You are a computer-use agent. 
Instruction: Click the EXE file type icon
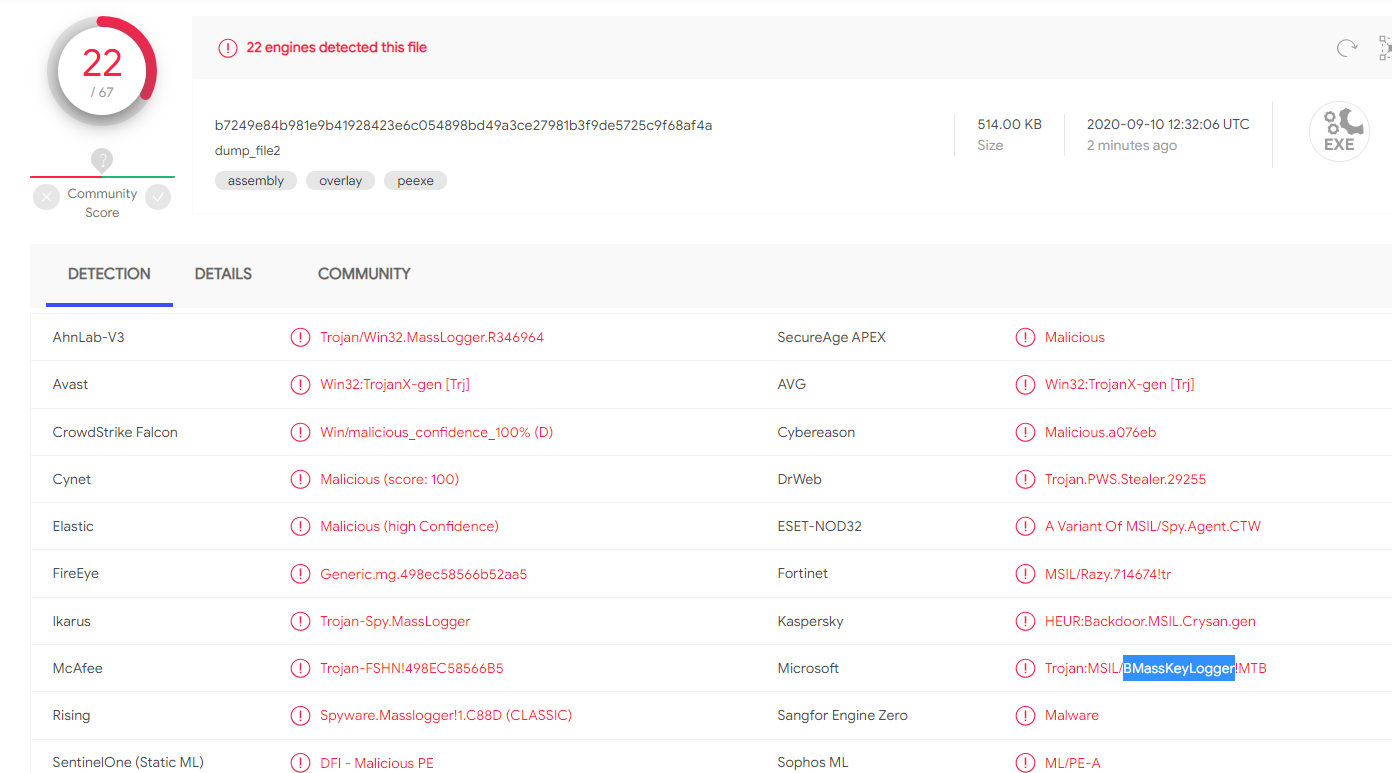click(x=1338, y=132)
